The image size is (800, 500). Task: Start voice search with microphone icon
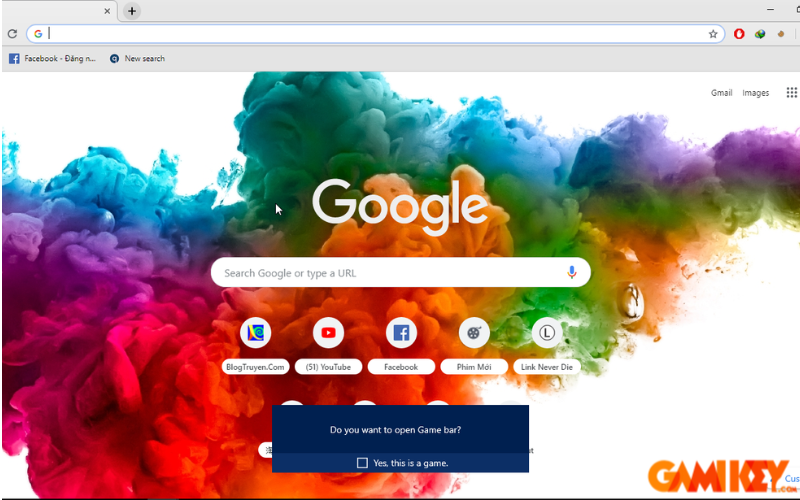(x=571, y=272)
